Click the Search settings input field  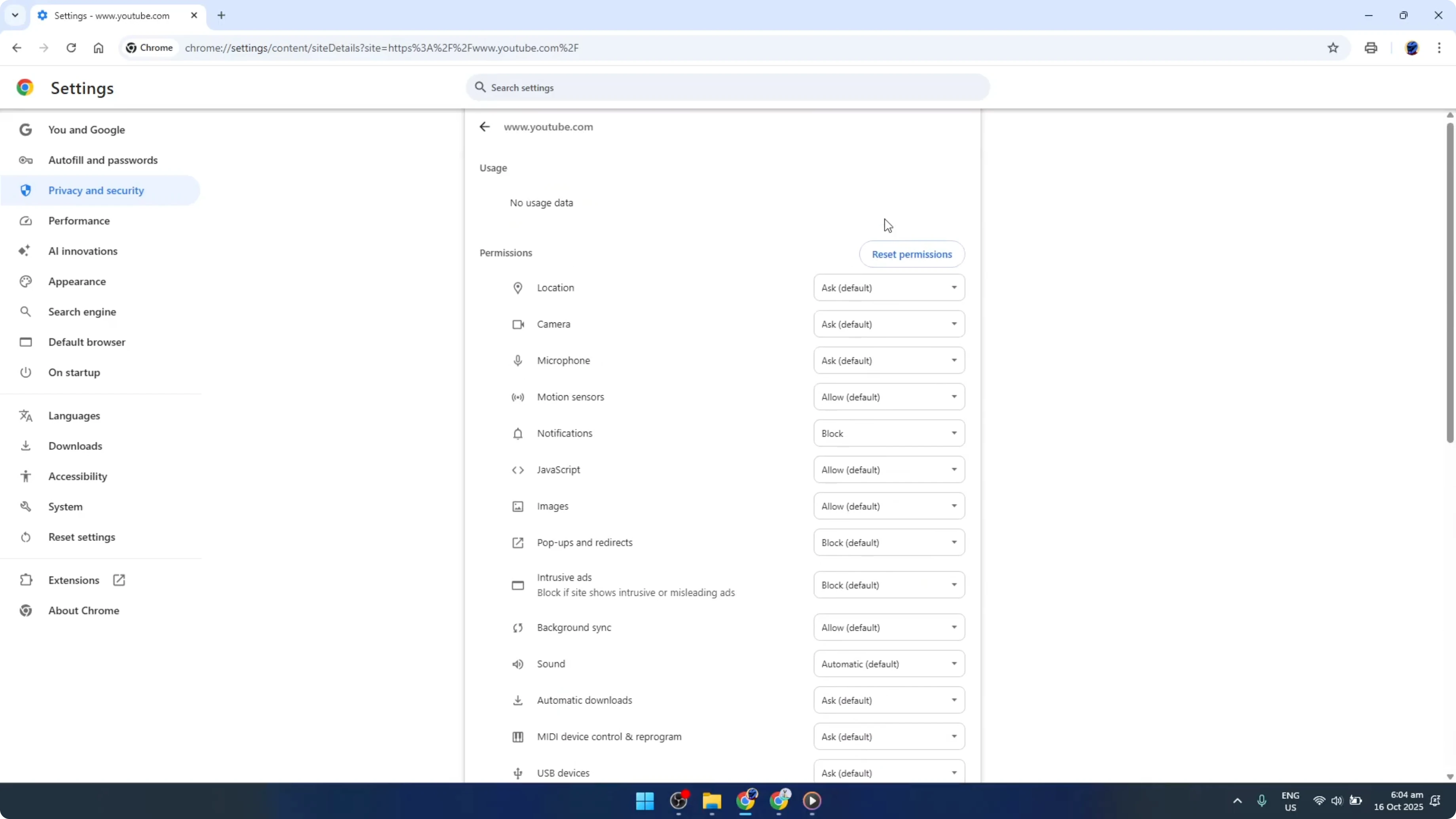727,87
